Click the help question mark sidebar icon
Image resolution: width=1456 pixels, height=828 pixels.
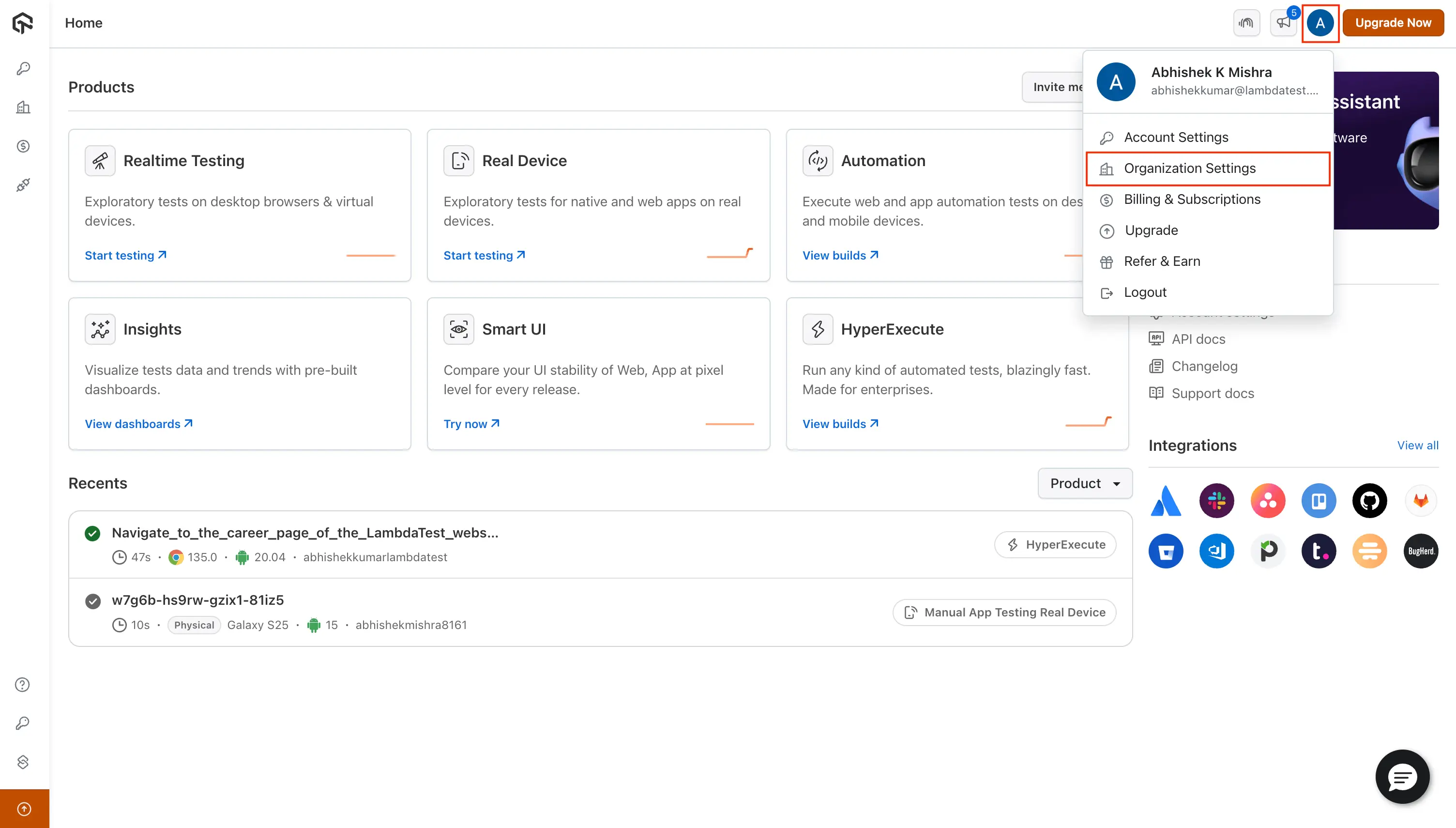click(x=23, y=685)
